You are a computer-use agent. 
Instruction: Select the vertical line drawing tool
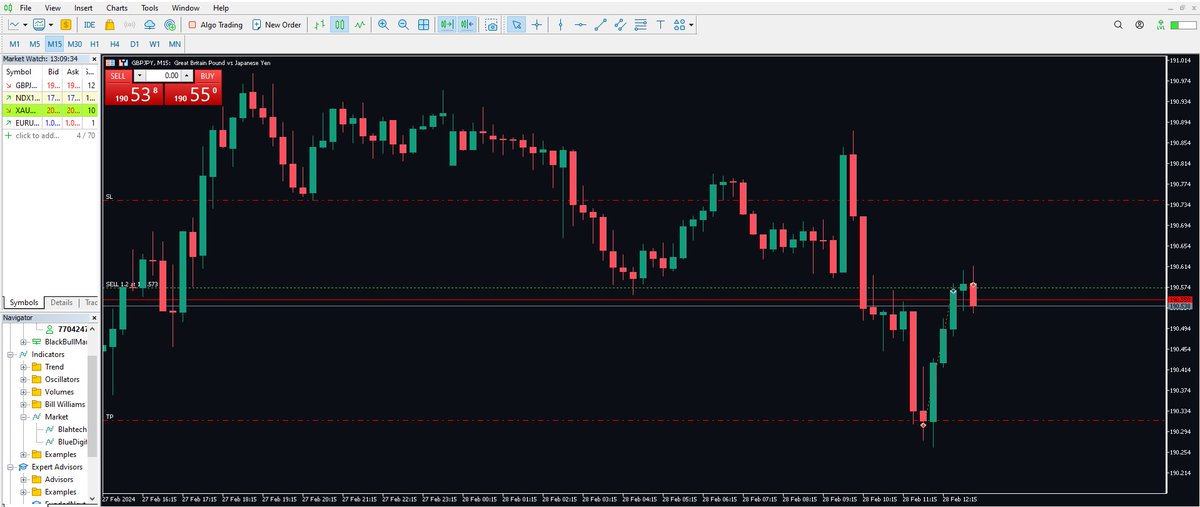coord(560,24)
